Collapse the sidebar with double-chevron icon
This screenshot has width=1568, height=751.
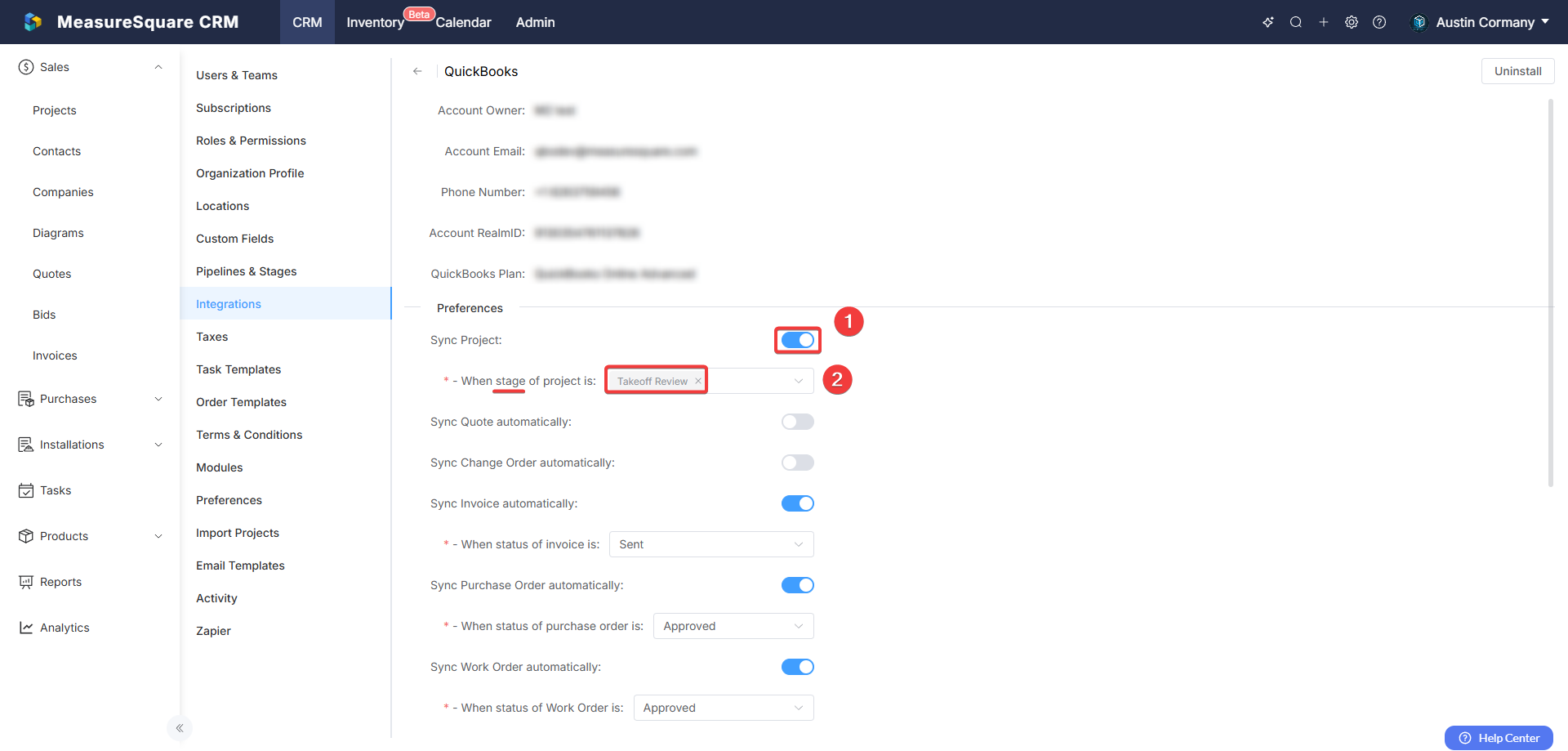click(180, 728)
